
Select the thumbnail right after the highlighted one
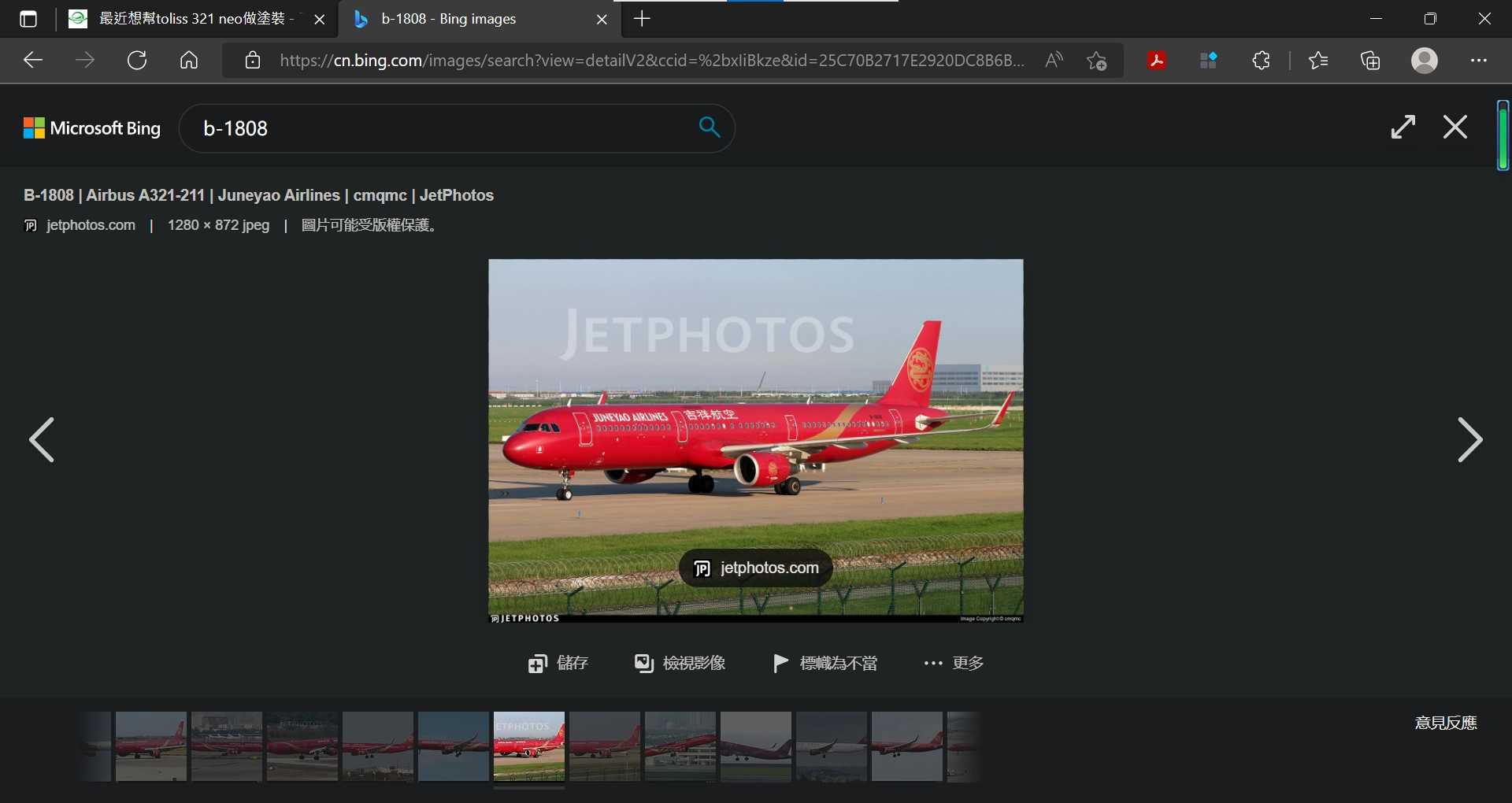[605, 746]
